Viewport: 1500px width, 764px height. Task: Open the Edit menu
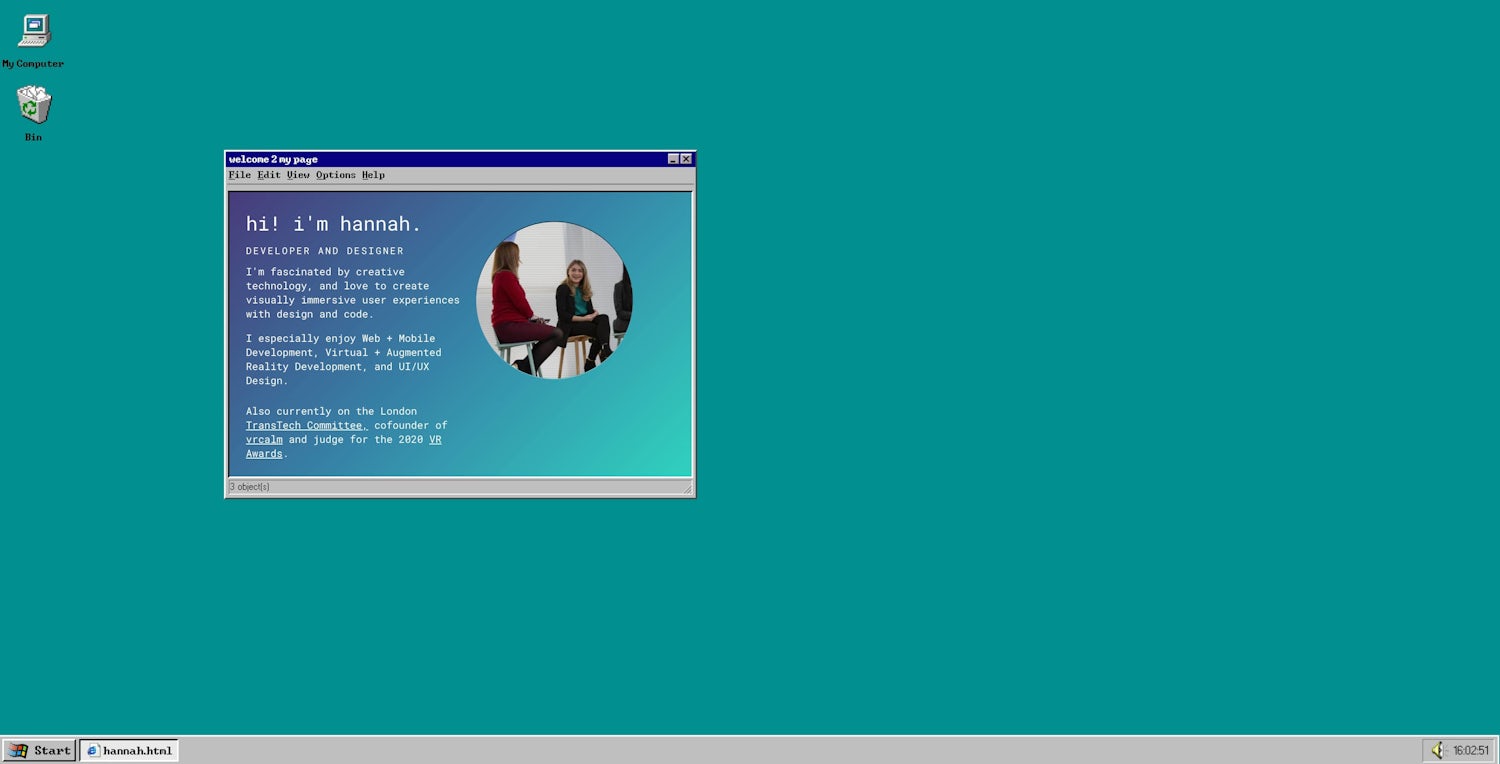tap(268, 175)
